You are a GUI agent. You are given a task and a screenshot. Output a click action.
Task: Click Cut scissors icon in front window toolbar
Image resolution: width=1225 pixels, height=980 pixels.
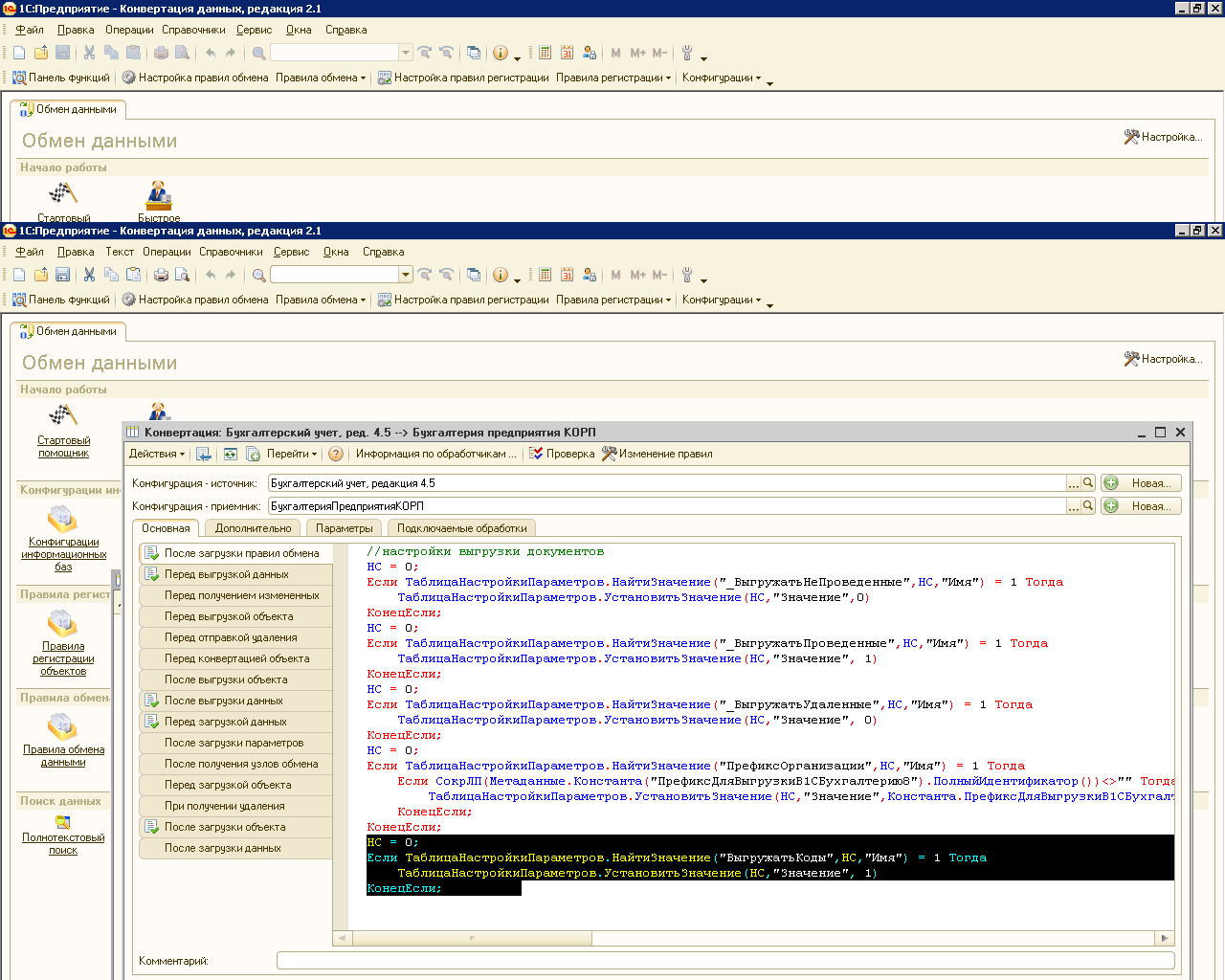(x=89, y=275)
